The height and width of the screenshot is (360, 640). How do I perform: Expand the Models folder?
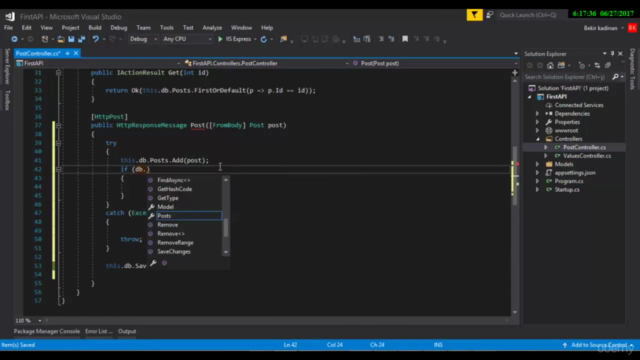click(538, 164)
